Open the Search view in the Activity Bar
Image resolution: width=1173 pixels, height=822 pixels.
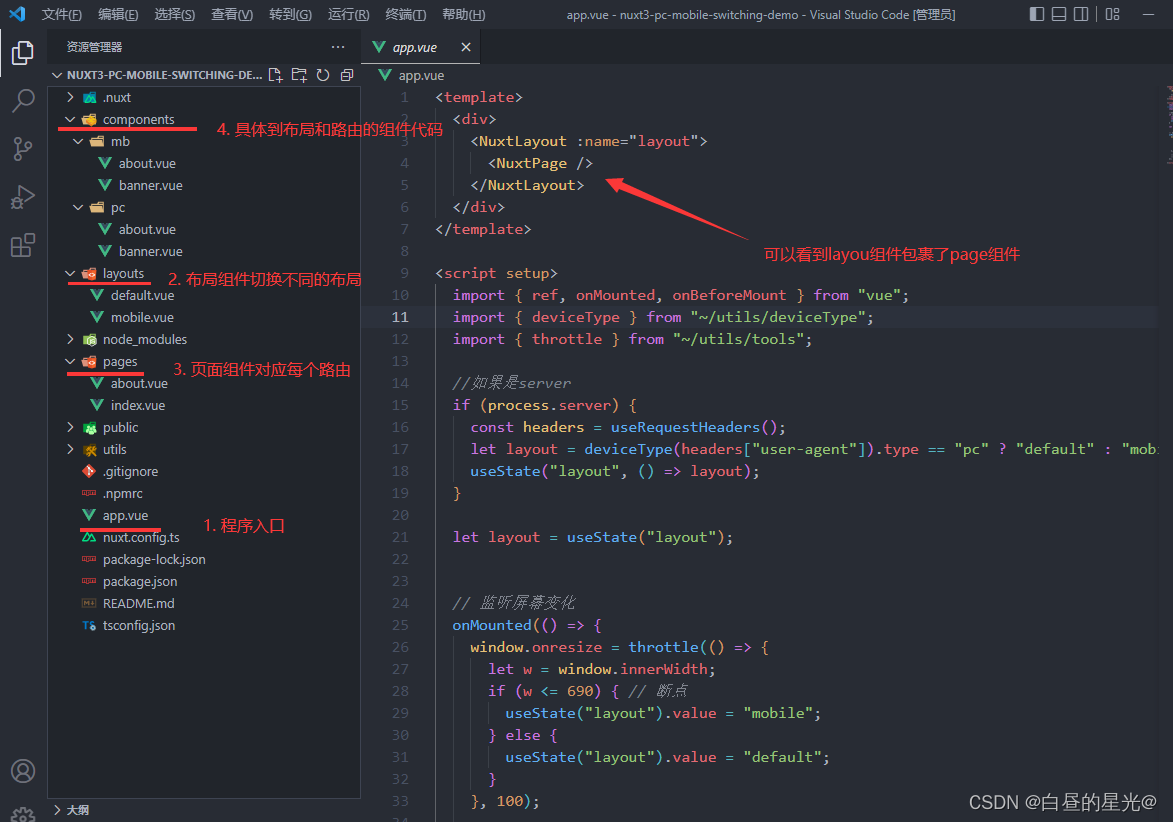[x=22, y=100]
